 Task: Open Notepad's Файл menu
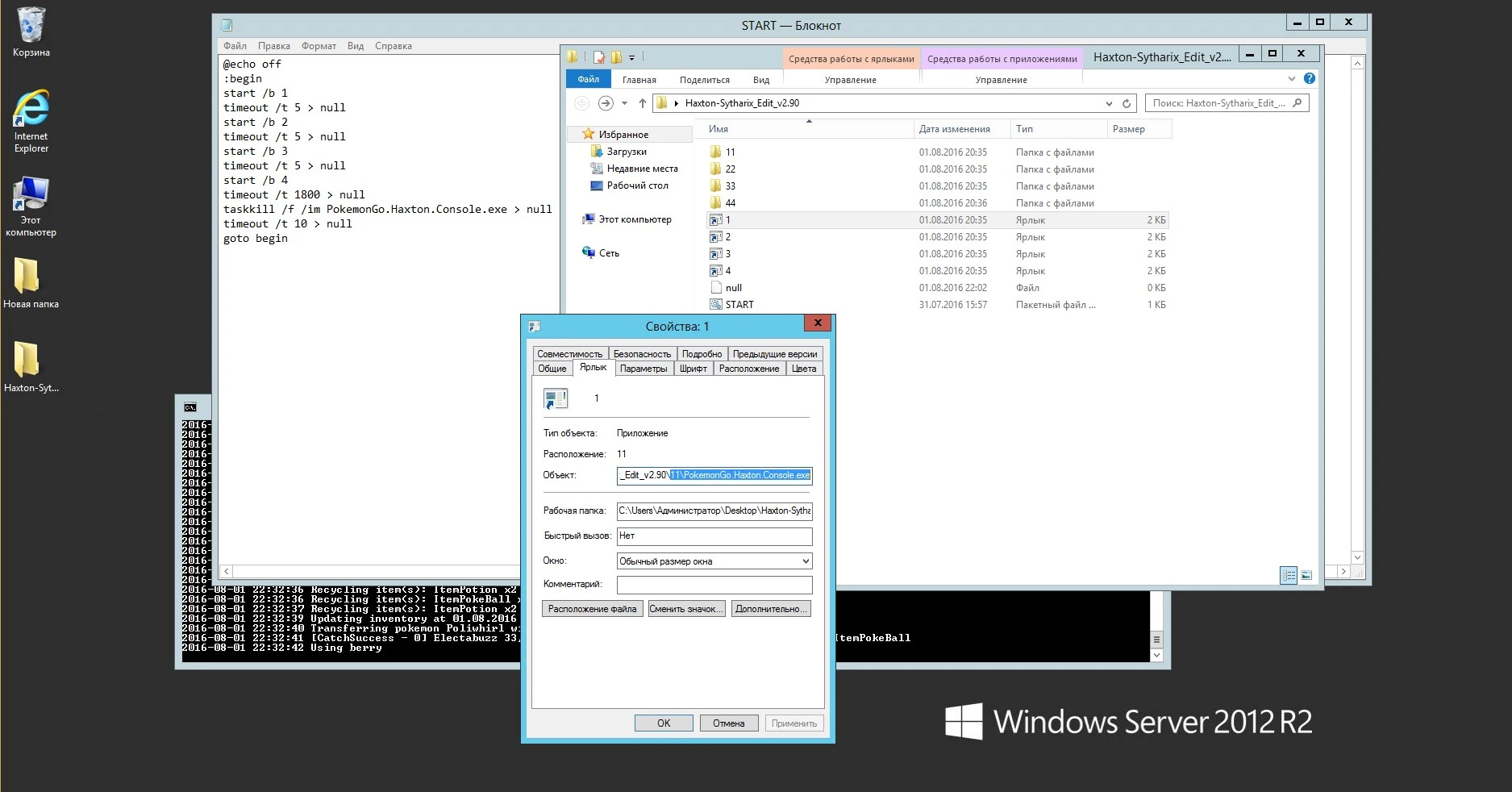click(235, 46)
